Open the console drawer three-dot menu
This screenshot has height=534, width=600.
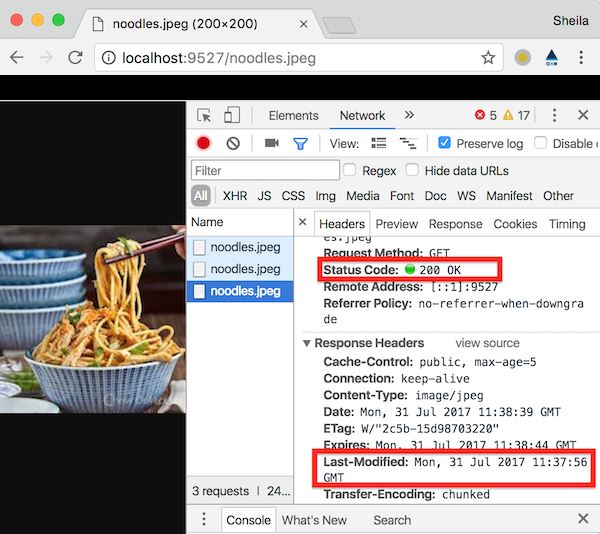204,519
